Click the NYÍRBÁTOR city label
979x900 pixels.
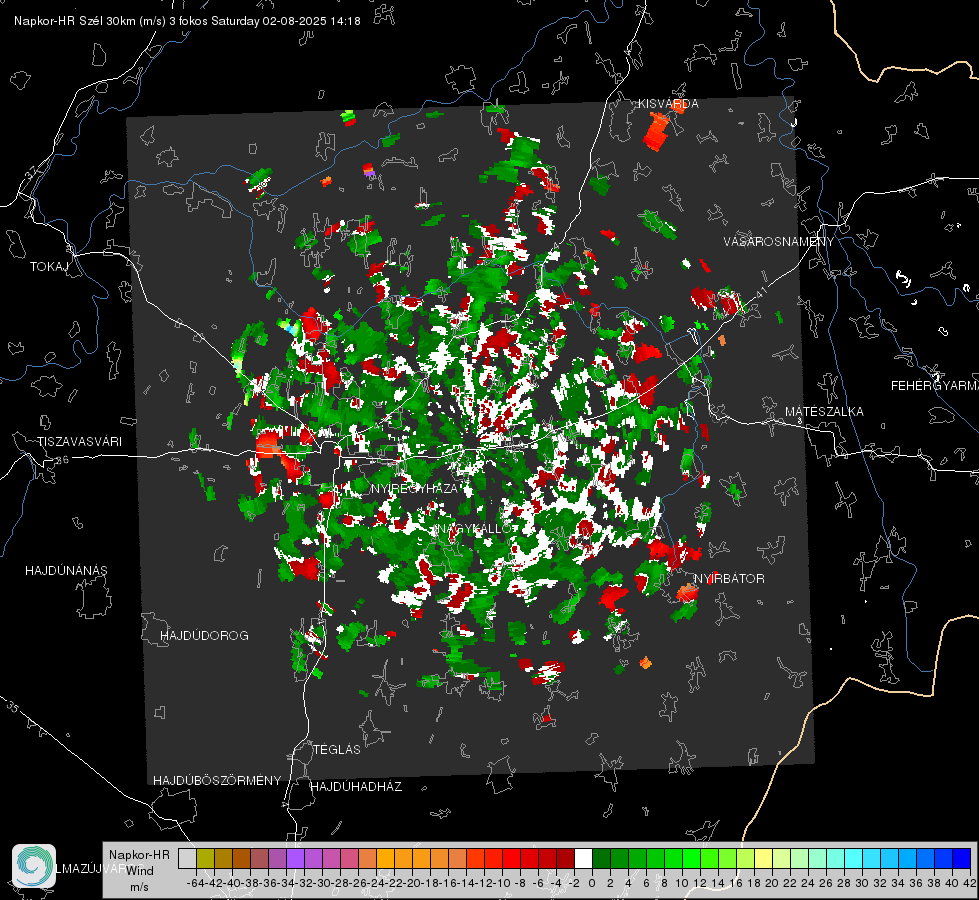click(x=729, y=579)
